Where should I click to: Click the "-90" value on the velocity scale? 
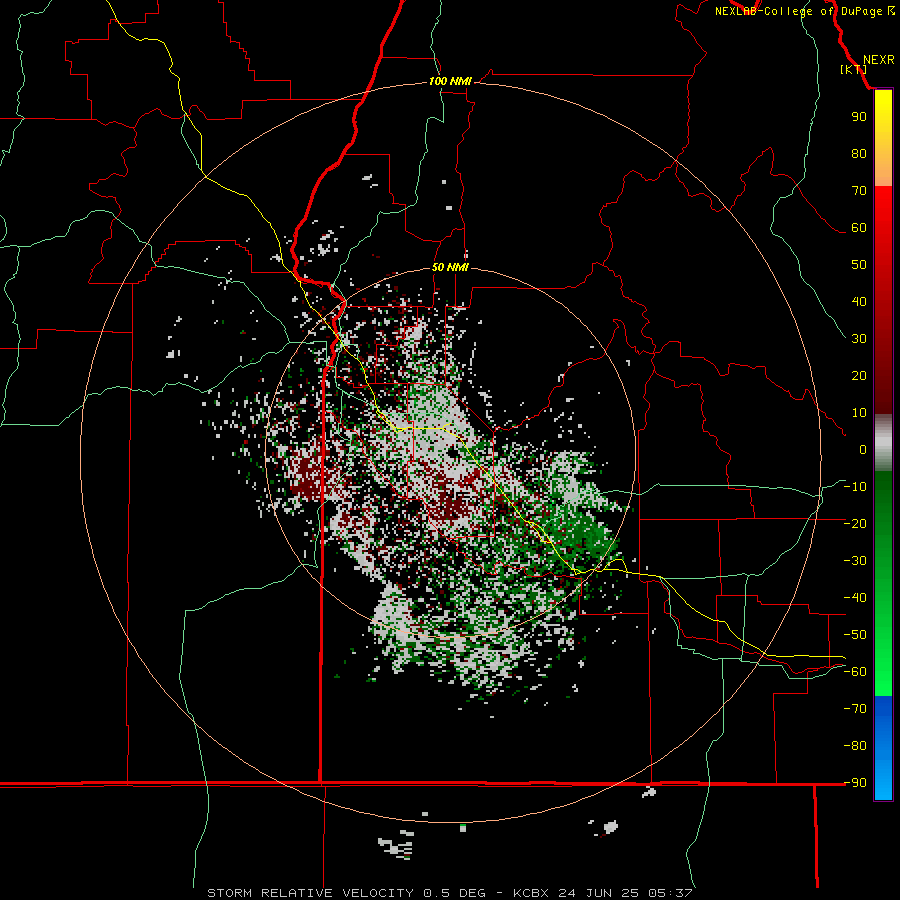855,783
